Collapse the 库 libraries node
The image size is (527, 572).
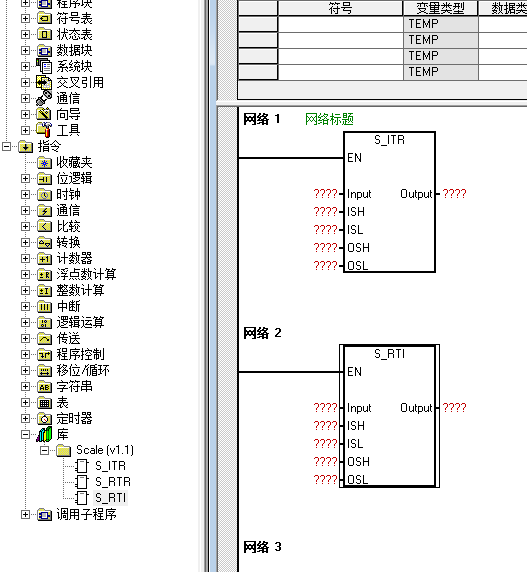25,434
